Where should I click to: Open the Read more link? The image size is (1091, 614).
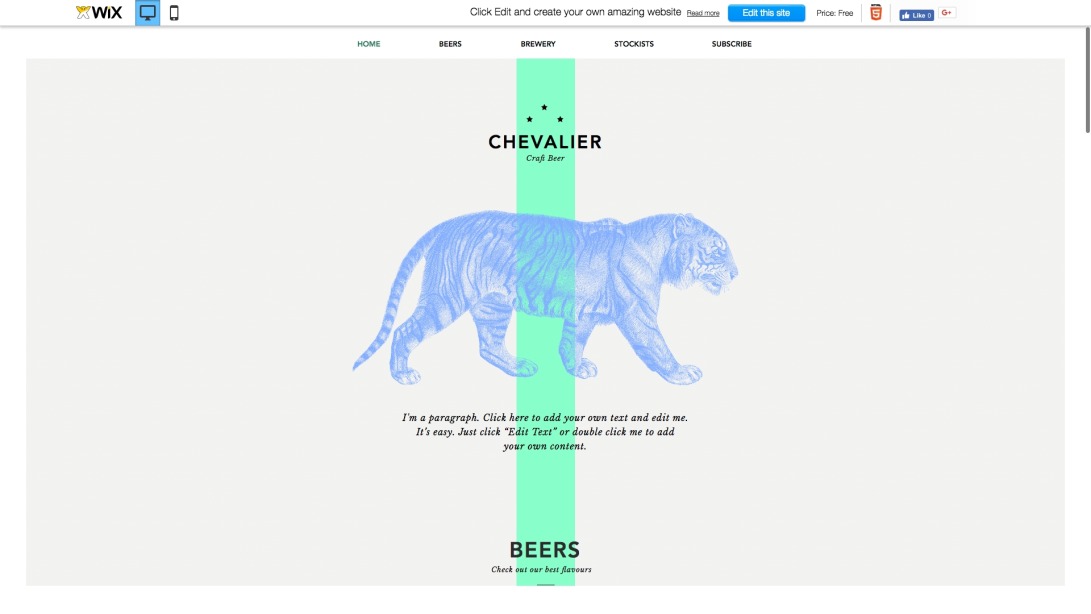(x=703, y=13)
